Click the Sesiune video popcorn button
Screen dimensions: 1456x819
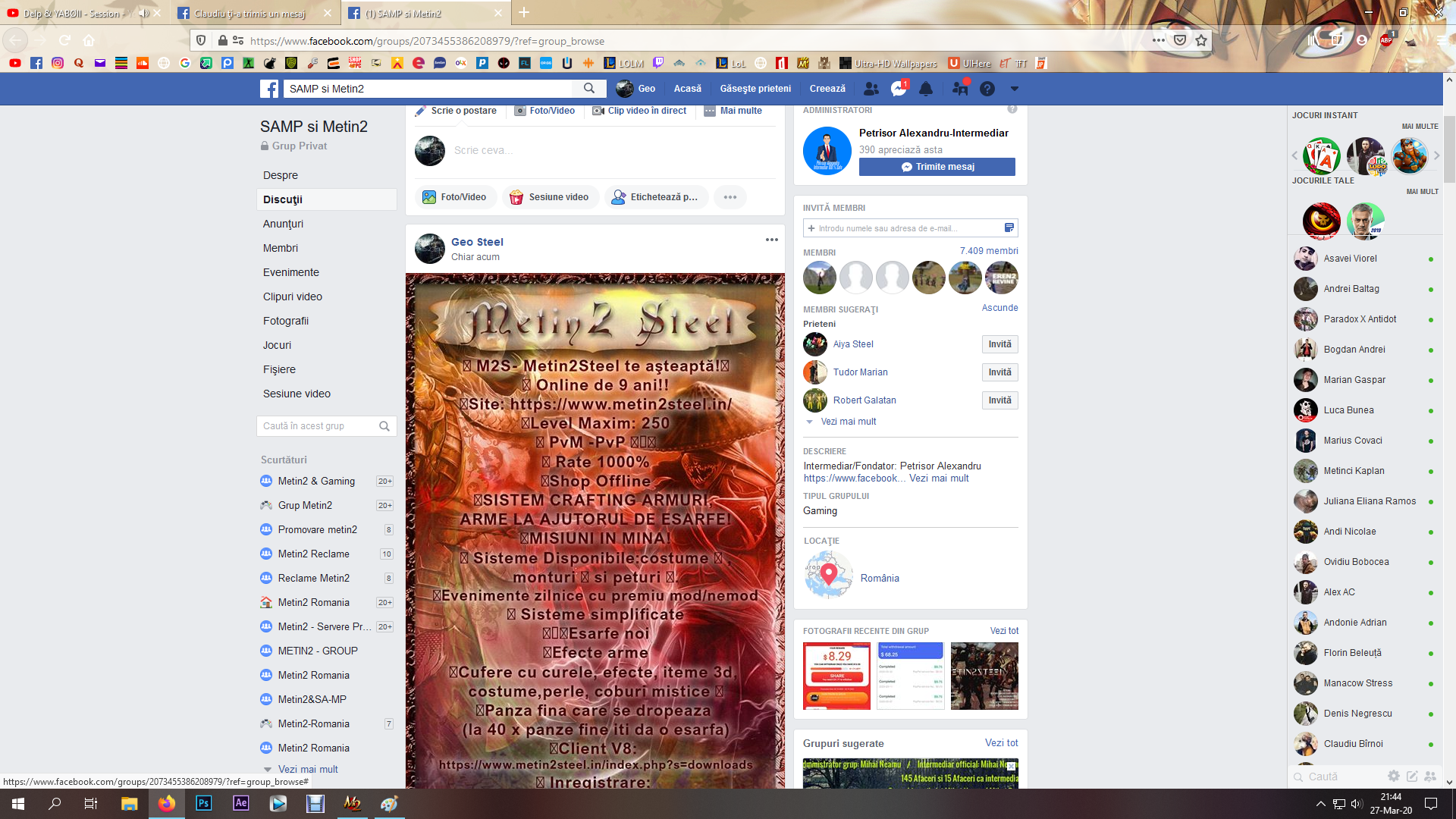(550, 197)
